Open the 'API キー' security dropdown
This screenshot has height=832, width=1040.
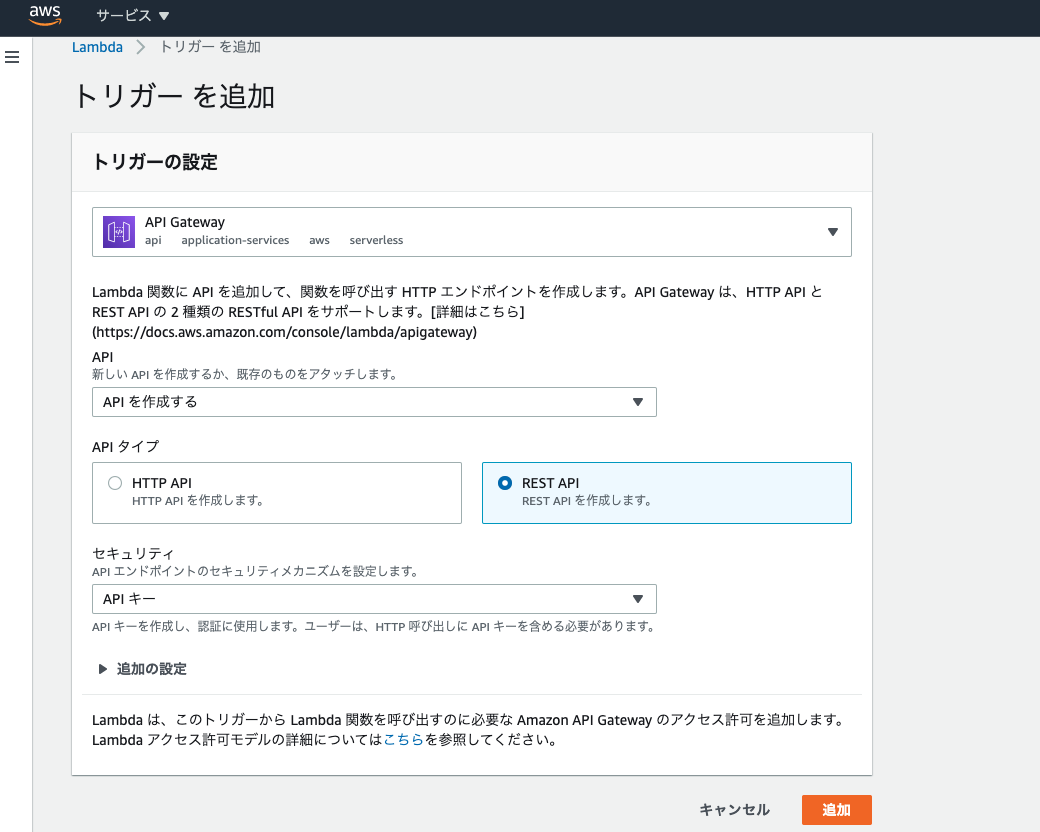pyautogui.click(x=374, y=599)
